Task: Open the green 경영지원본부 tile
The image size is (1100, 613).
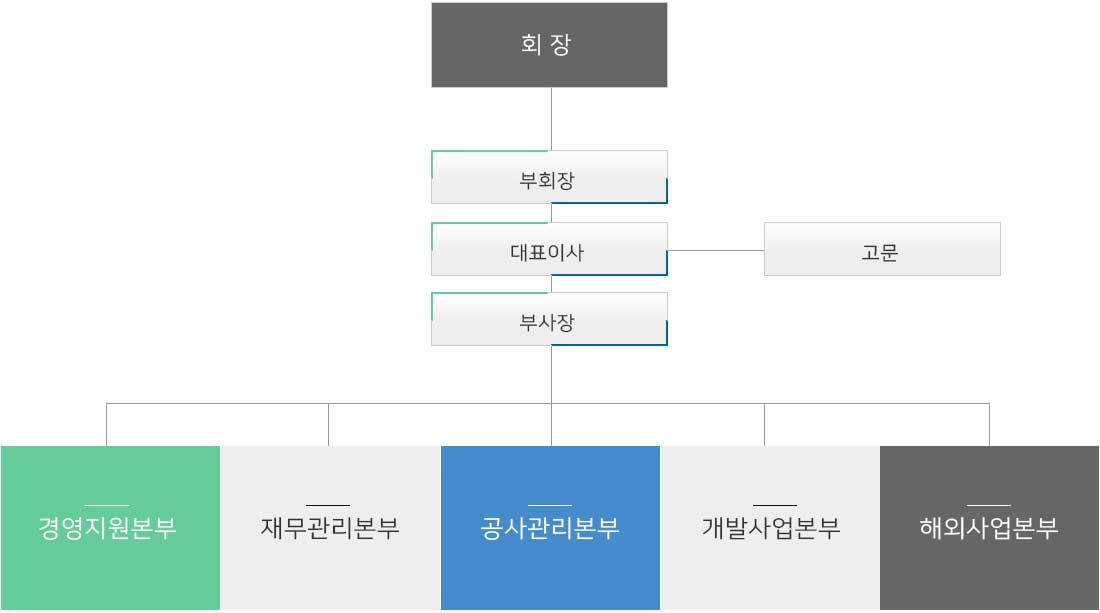Action: pyautogui.click(x=110, y=528)
